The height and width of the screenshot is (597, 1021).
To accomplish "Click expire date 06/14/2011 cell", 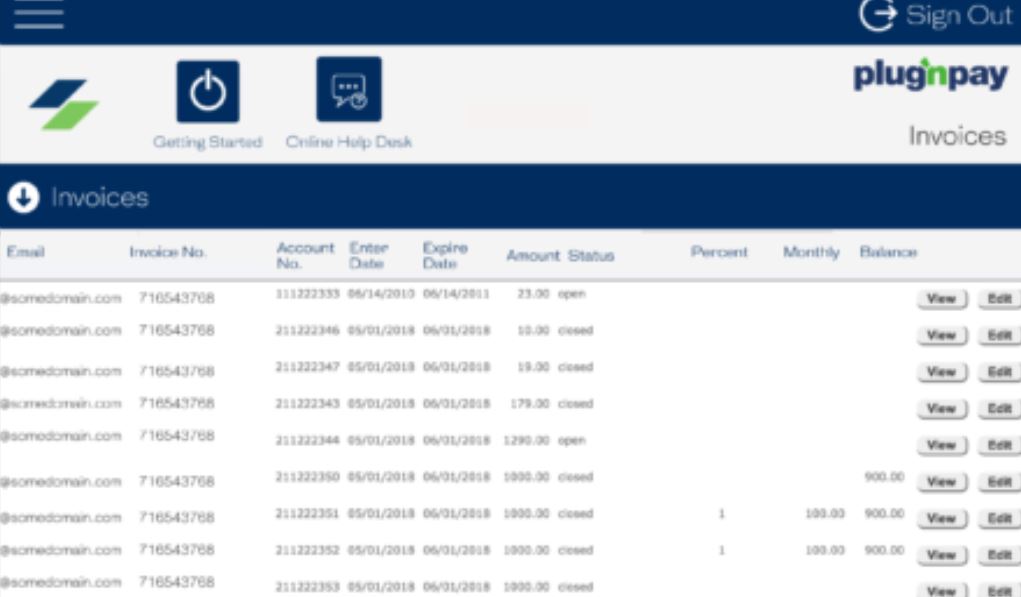I will (x=456, y=294).
